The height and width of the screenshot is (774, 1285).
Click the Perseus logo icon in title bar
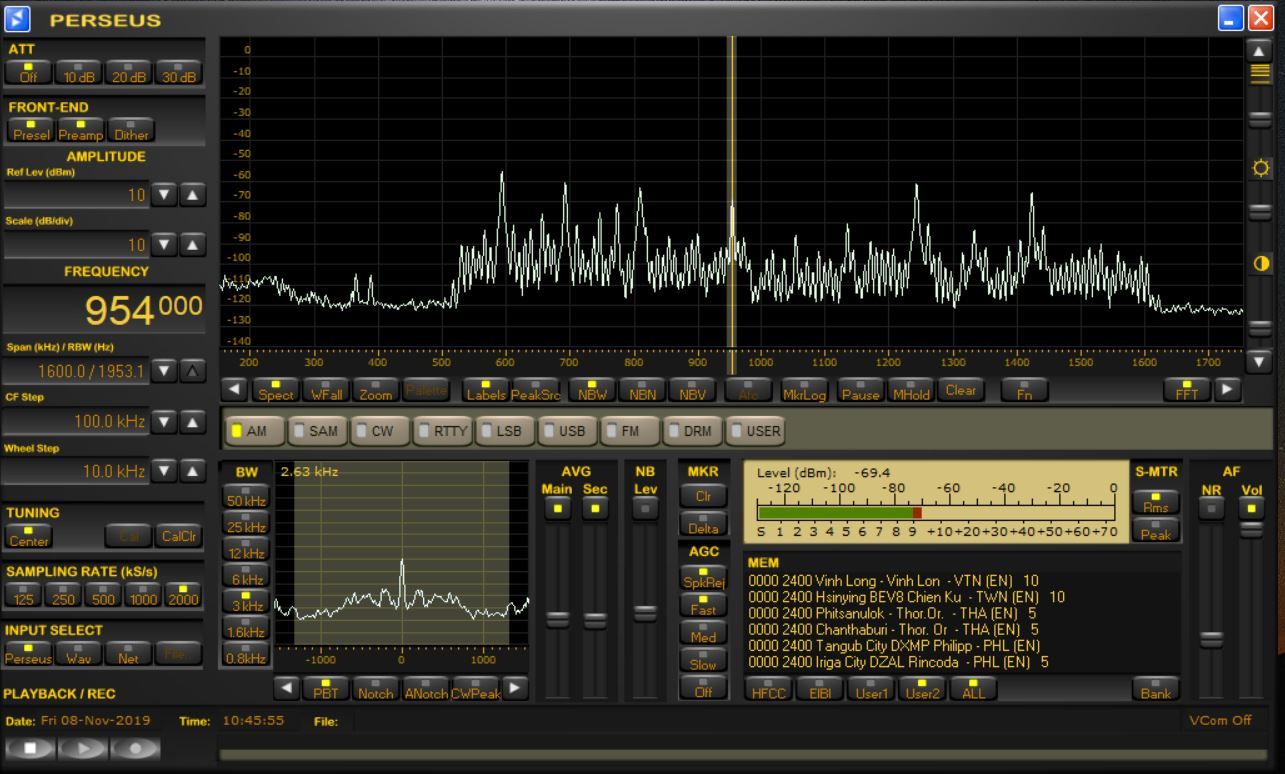pyautogui.click(x=18, y=18)
